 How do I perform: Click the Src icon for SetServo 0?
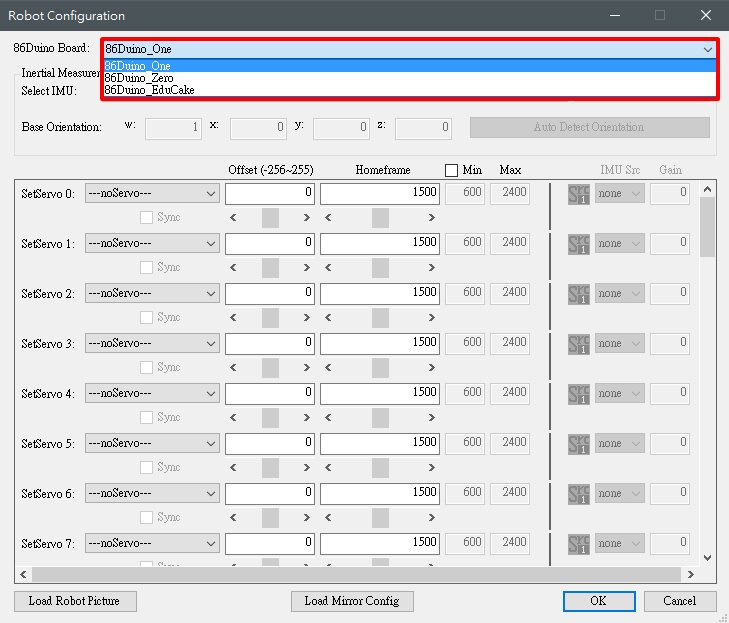coord(578,194)
